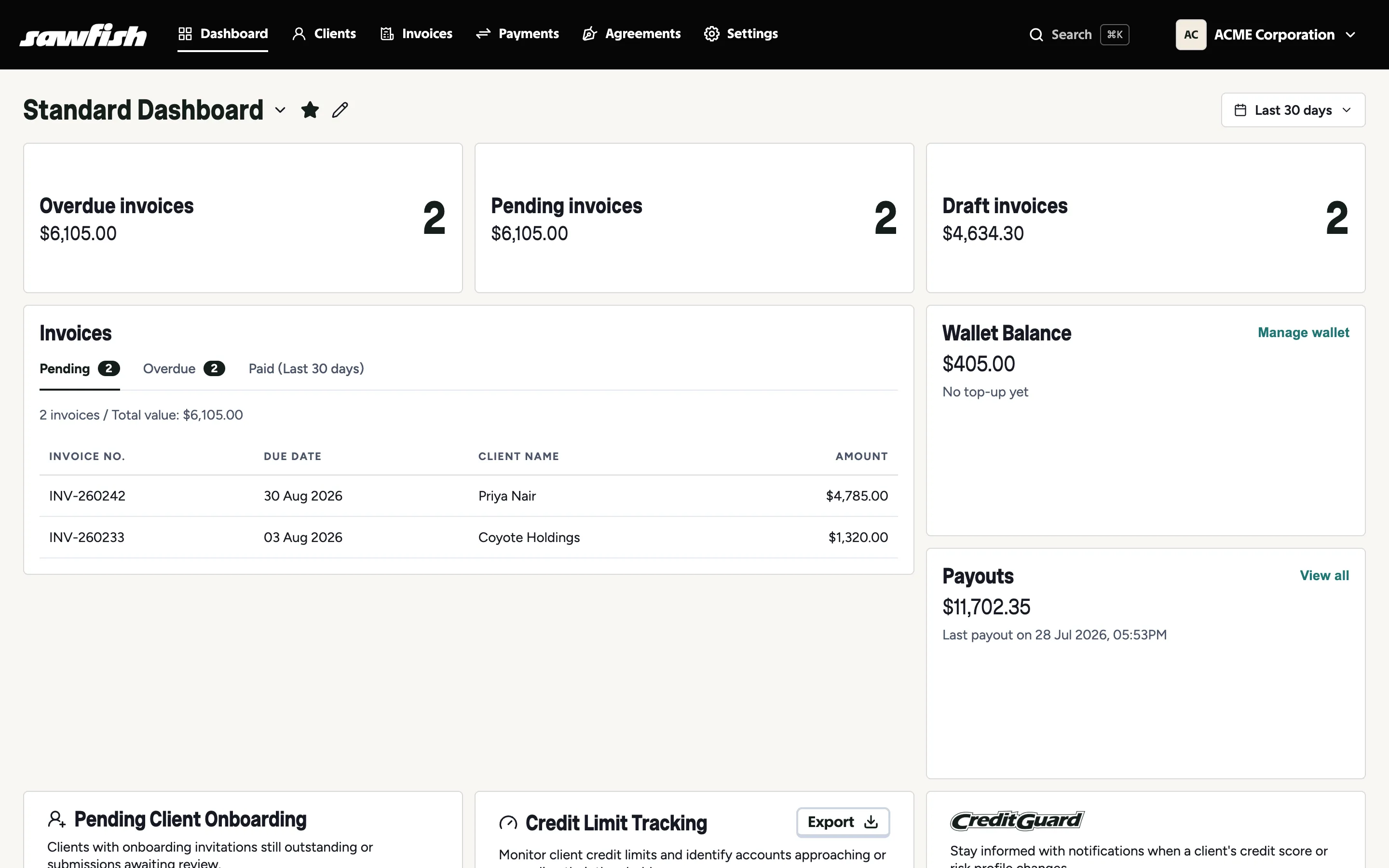Favorite the dashboard with the star icon
Viewport: 1389px width, 868px height.
point(310,109)
